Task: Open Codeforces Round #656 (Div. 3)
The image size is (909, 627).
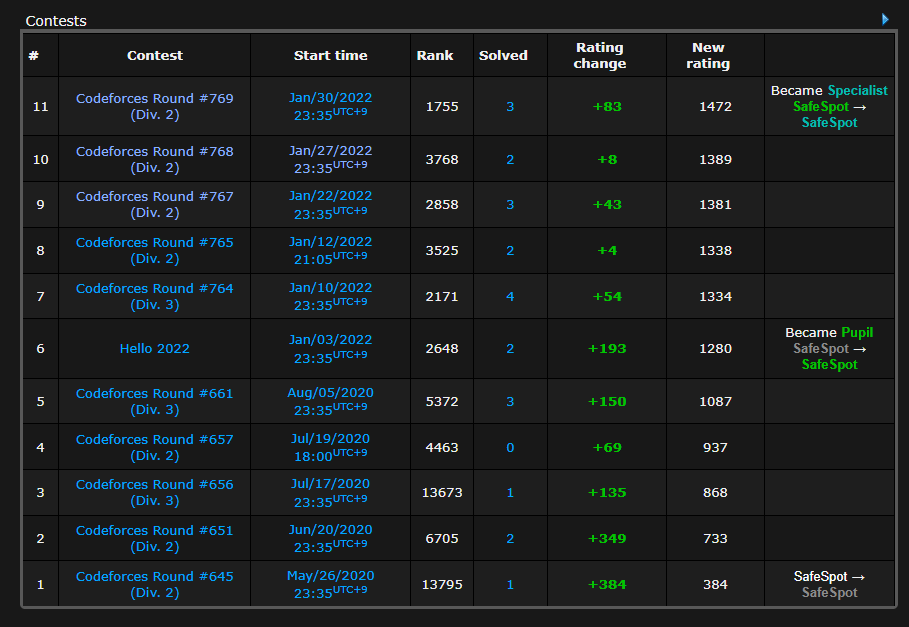Action: pos(155,493)
